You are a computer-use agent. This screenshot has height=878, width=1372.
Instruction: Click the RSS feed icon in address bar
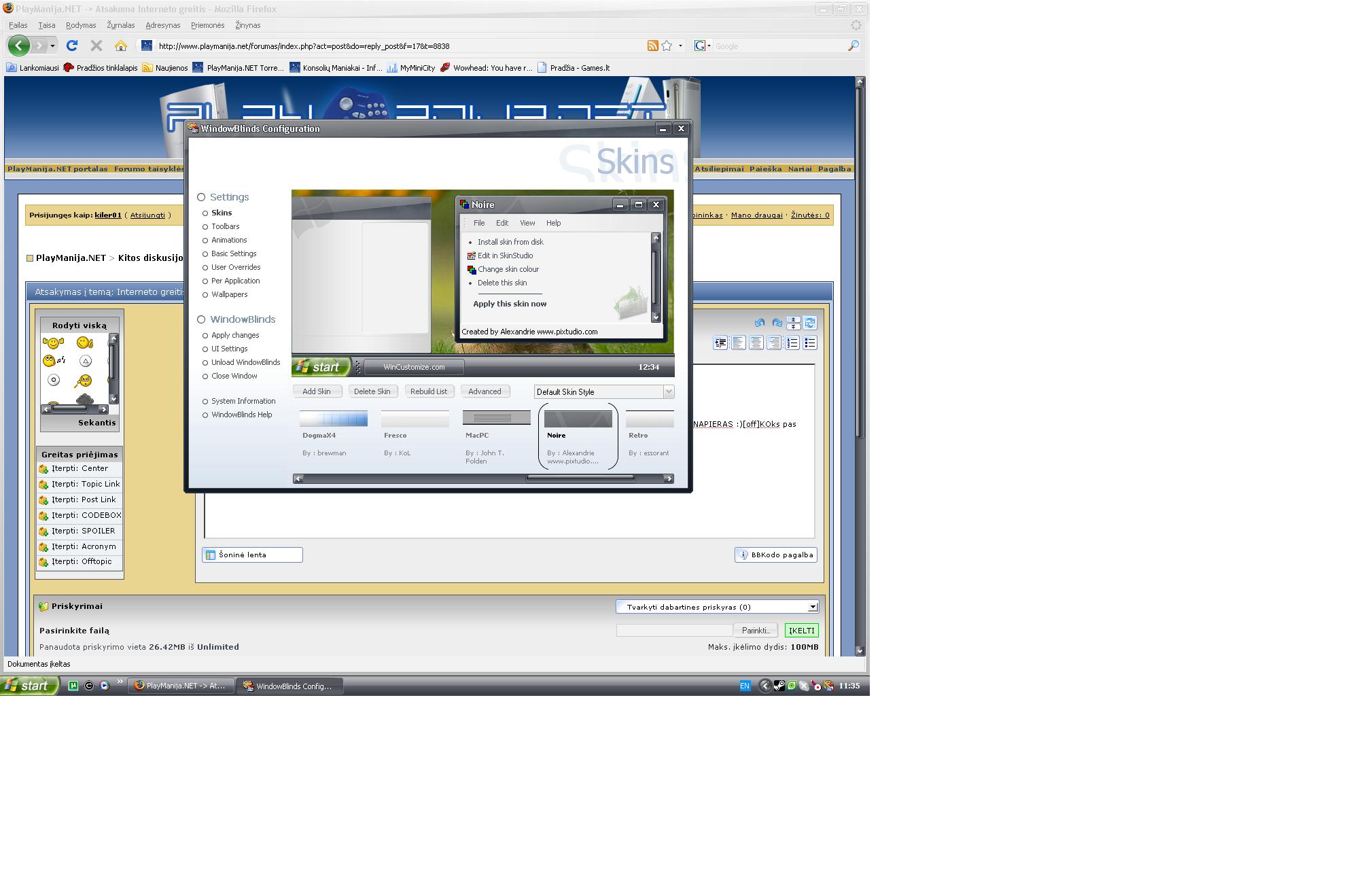tap(652, 46)
